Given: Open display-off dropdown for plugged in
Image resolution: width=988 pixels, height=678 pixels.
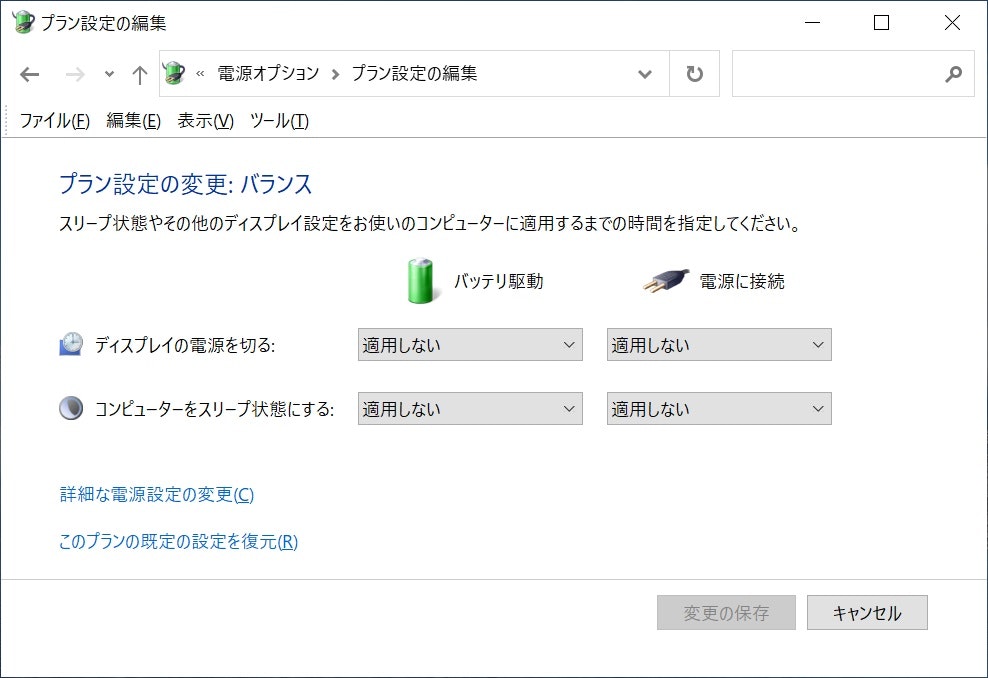Looking at the screenshot, I should click(x=719, y=345).
